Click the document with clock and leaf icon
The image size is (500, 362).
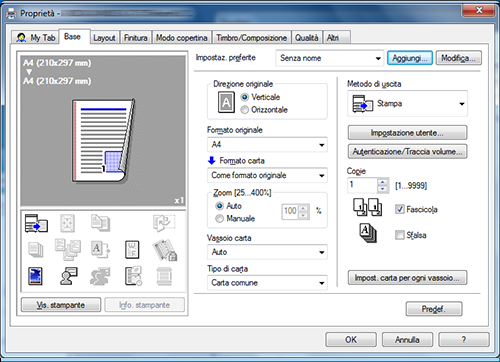tap(133, 276)
